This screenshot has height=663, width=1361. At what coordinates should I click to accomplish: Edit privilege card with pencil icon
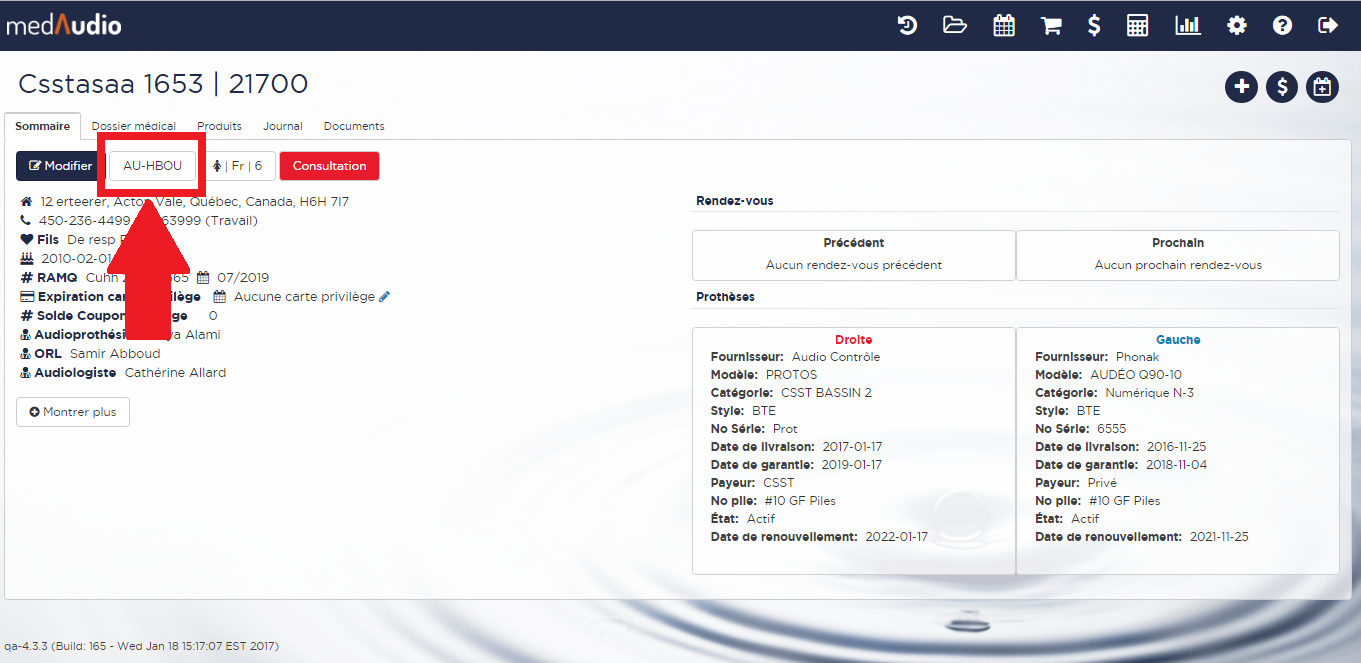(x=385, y=297)
